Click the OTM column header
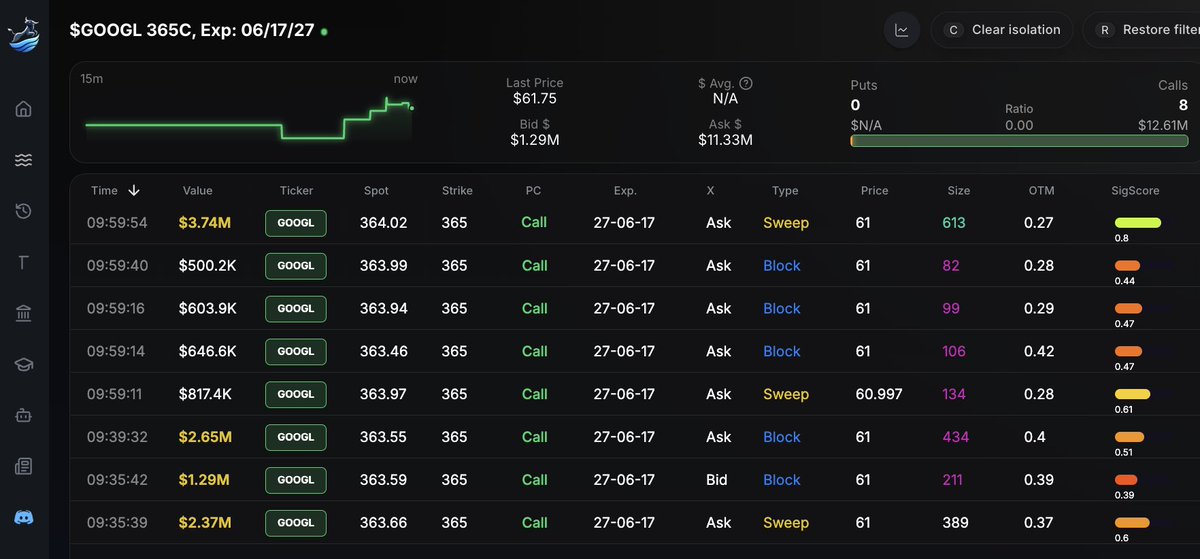Screen dimensions: 1200x559 [1041, 190]
